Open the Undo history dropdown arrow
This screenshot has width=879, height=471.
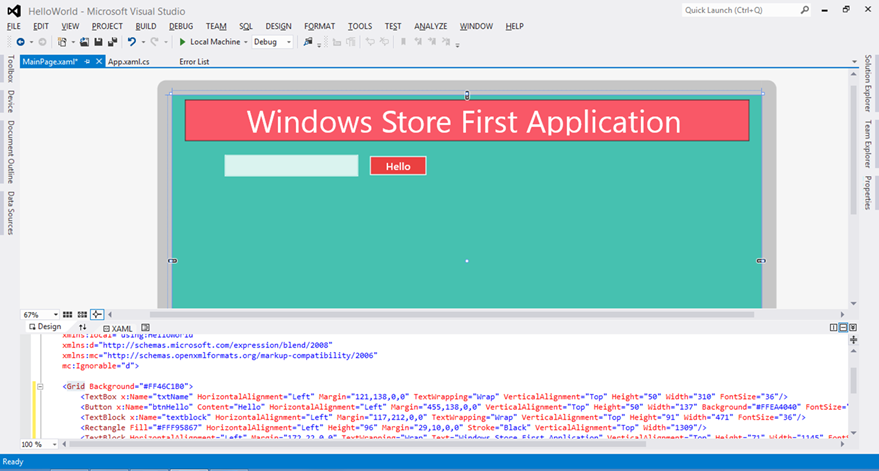click(143, 42)
